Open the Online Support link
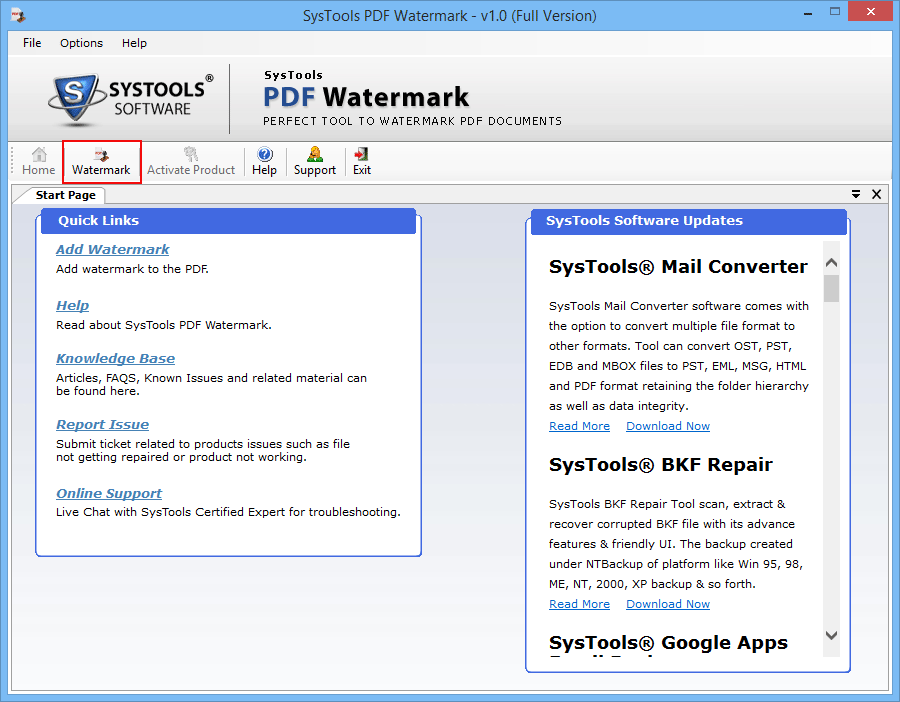This screenshot has height=702, width=900. [x=109, y=494]
